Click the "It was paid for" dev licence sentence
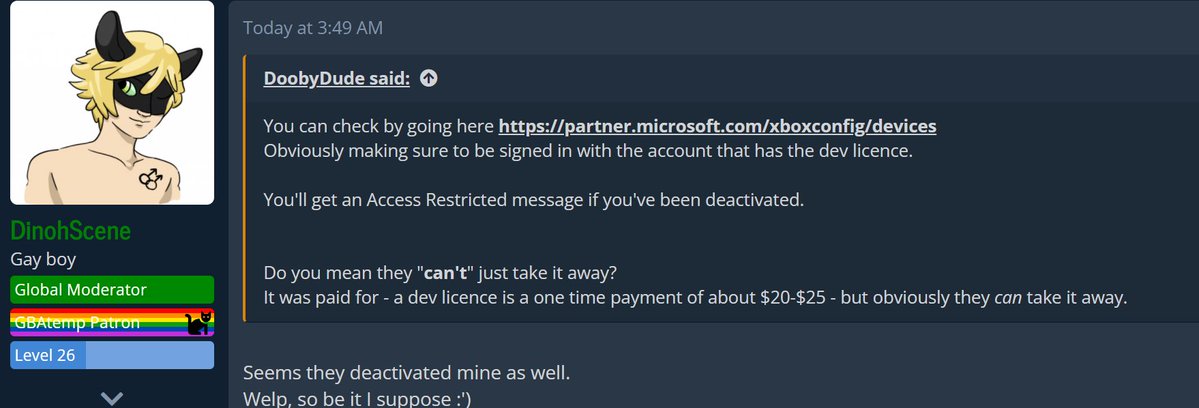The width and height of the screenshot is (1199, 408). coord(695,298)
